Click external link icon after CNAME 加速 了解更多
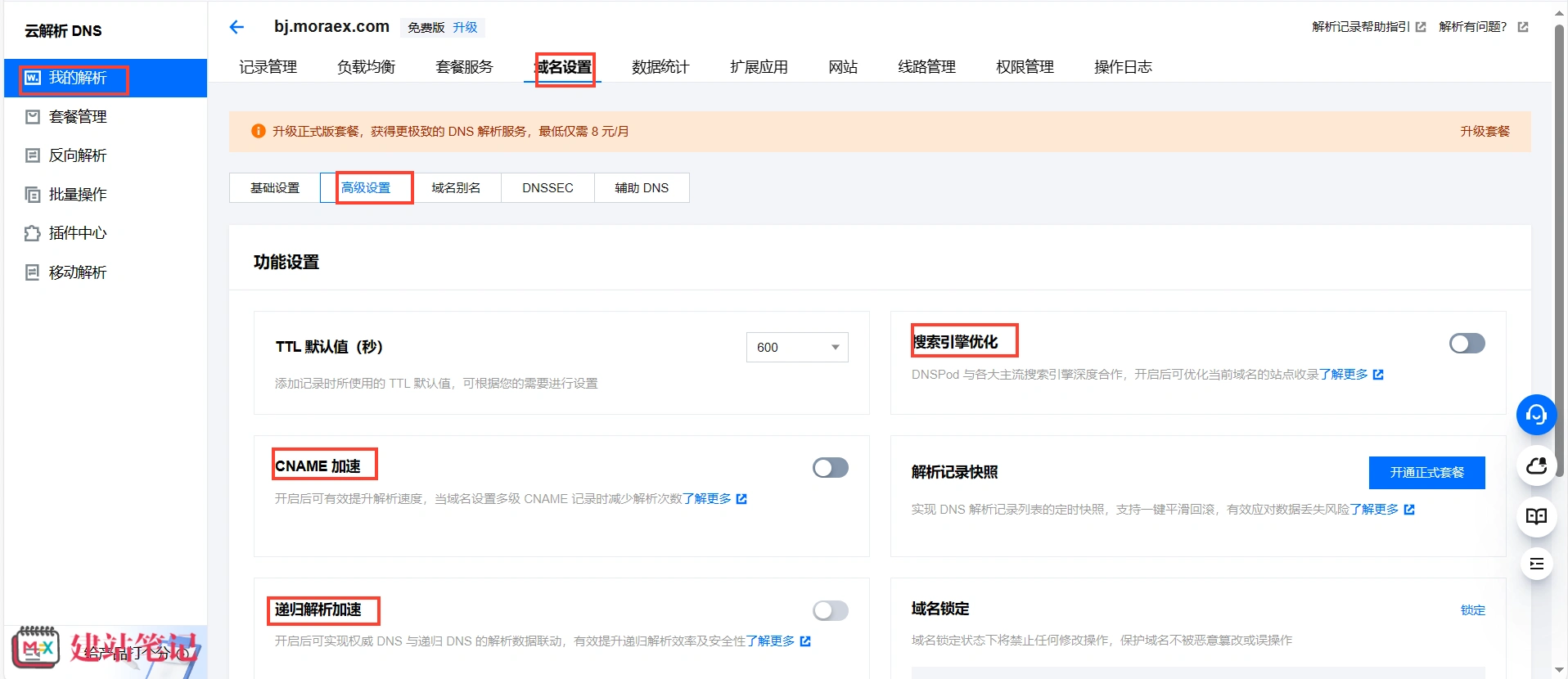1568x679 pixels. (741, 499)
